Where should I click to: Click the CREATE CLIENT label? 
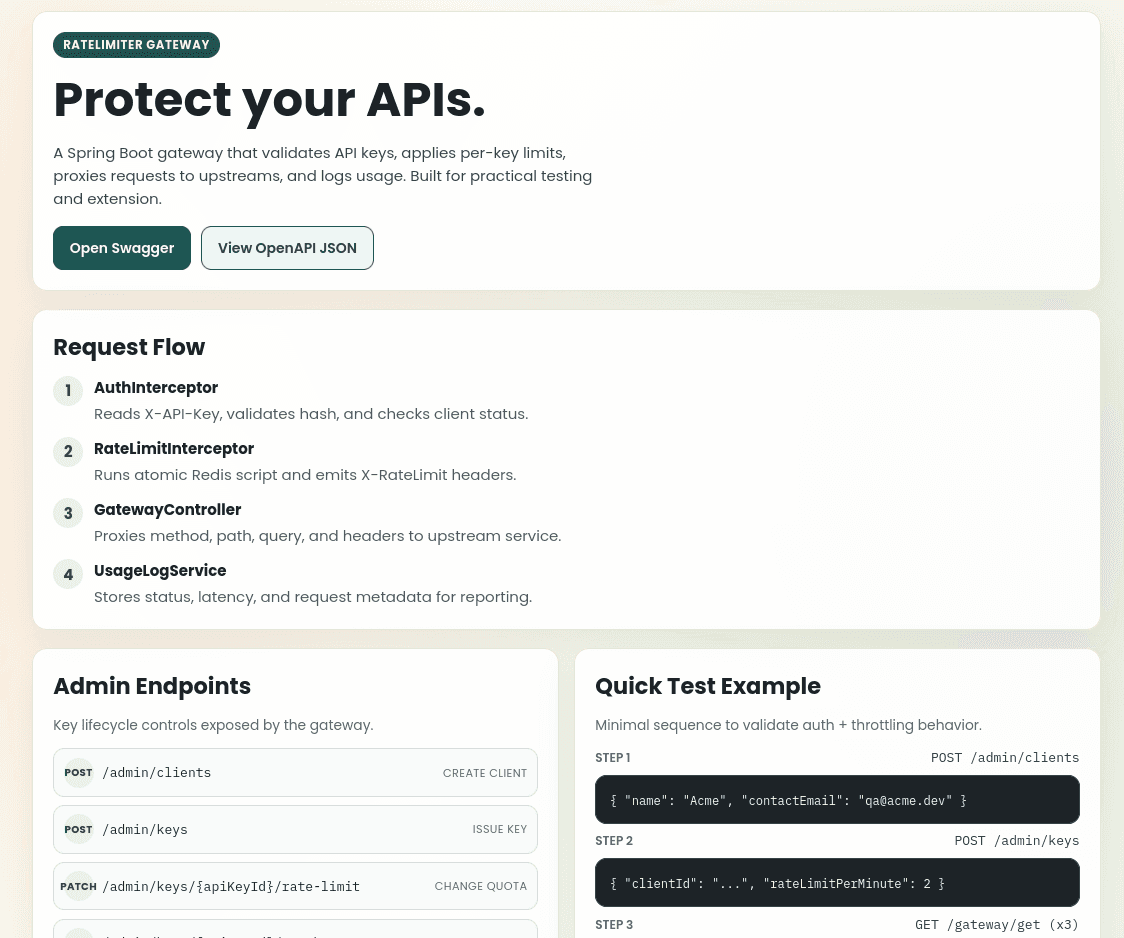[x=485, y=773]
